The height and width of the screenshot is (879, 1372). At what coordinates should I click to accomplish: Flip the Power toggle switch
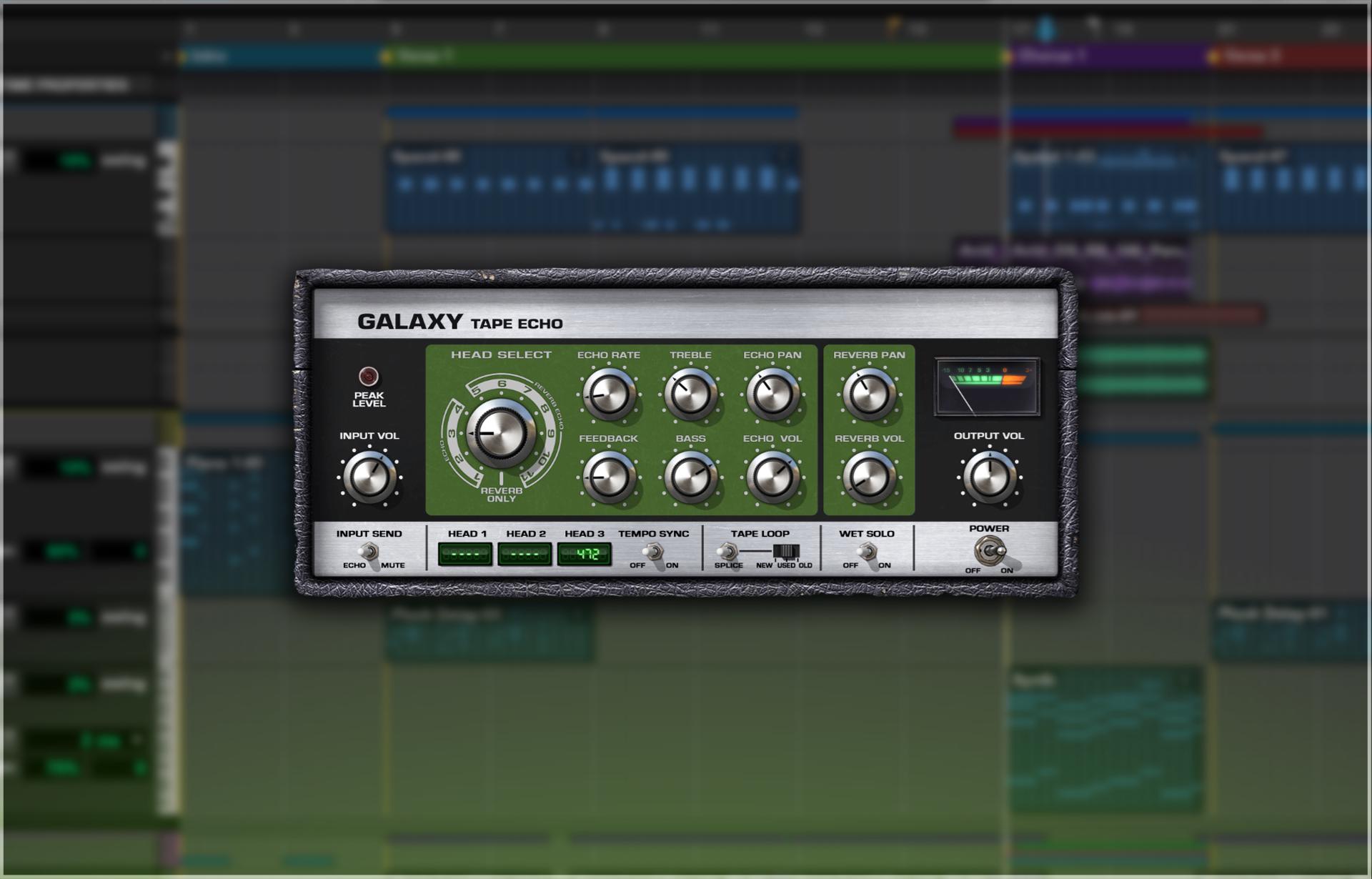point(990,551)
